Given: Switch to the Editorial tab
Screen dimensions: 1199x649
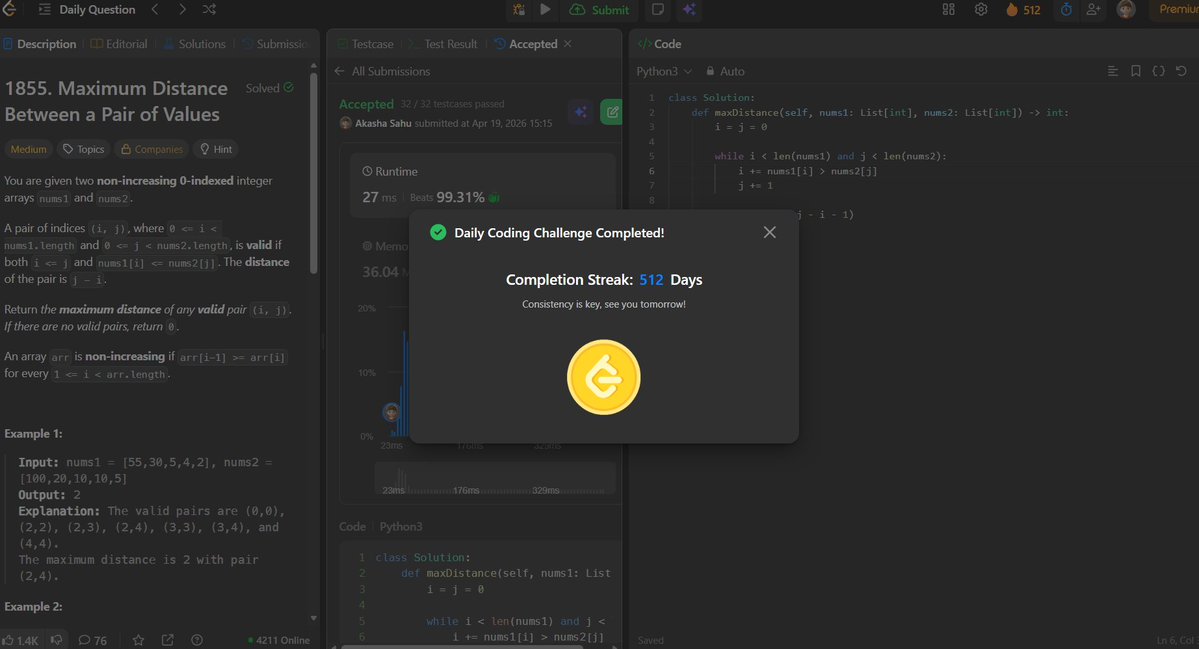Looking at the screenshot, I should coord(119,44).
